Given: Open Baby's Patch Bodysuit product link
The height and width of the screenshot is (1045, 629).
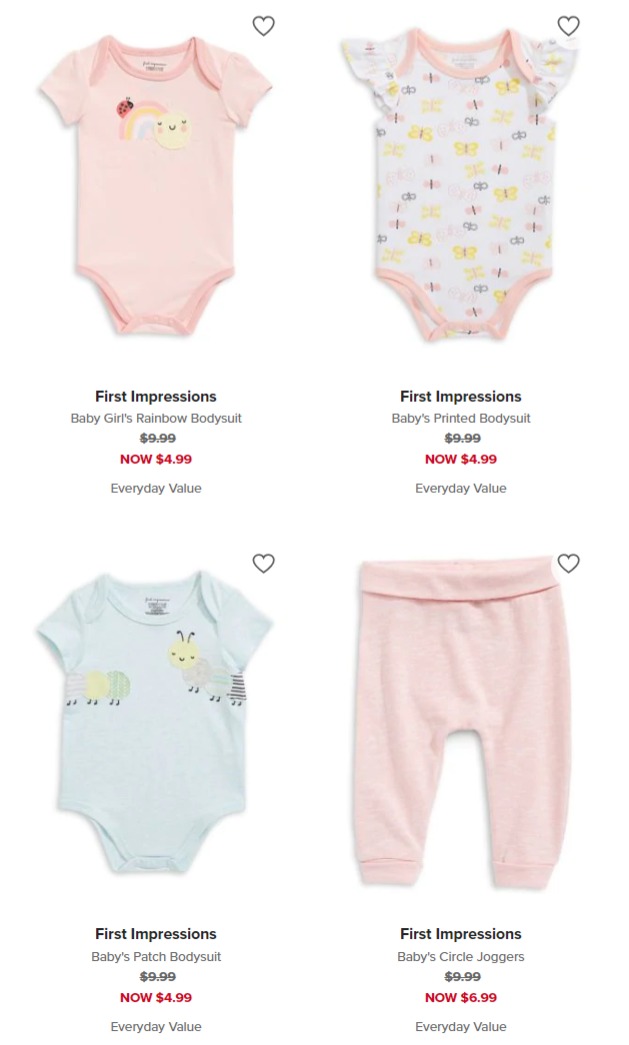Looking at the screenshot, I should (156, 956).
